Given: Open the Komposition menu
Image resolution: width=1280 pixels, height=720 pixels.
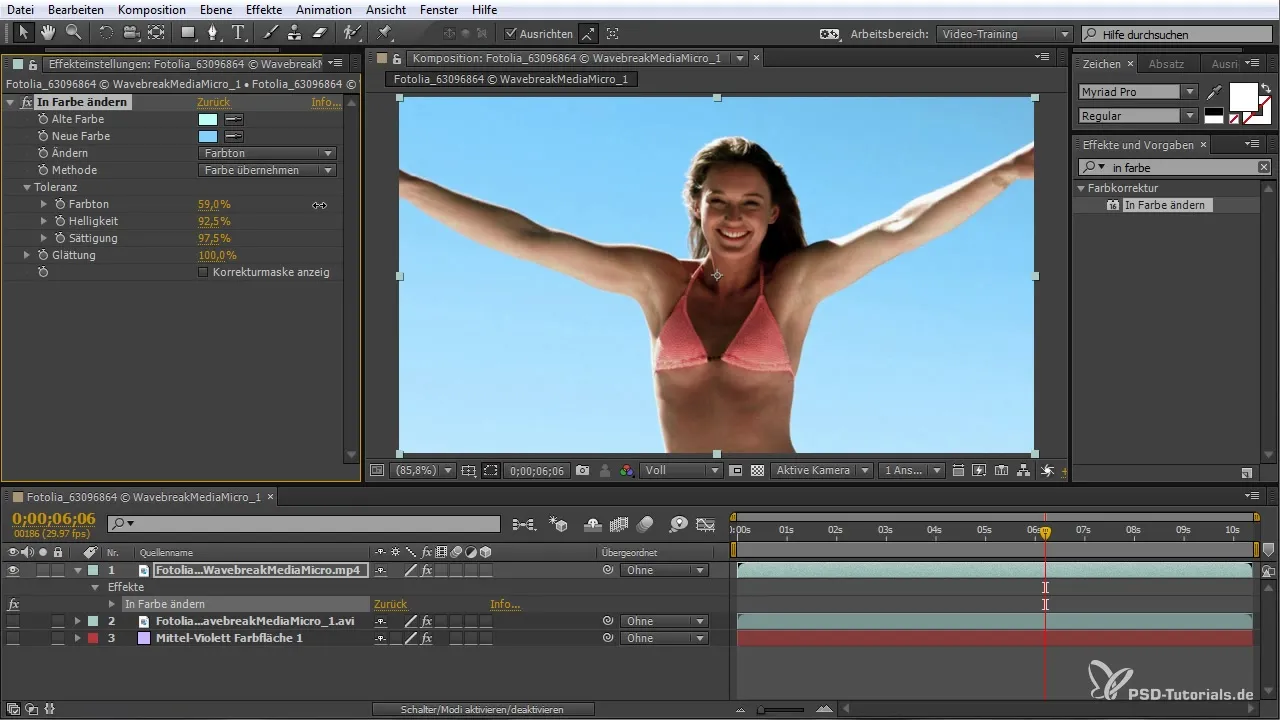Looking at the screenshot, I should tap(151, 9).
